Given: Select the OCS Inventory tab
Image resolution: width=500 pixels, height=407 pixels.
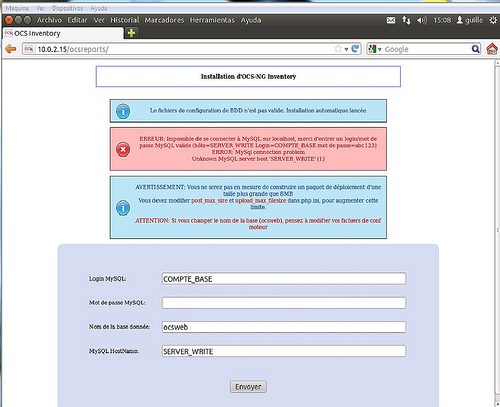Looking at the screenshot, I should pyautogui.click(x=63, y=33).
